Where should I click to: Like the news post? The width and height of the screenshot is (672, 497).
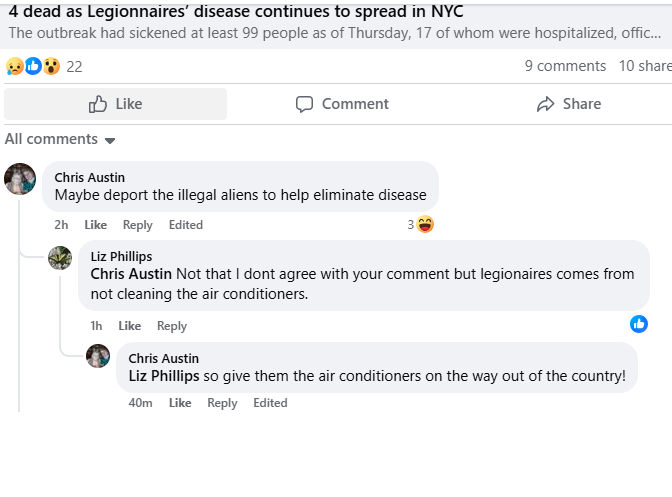(116, 104)
